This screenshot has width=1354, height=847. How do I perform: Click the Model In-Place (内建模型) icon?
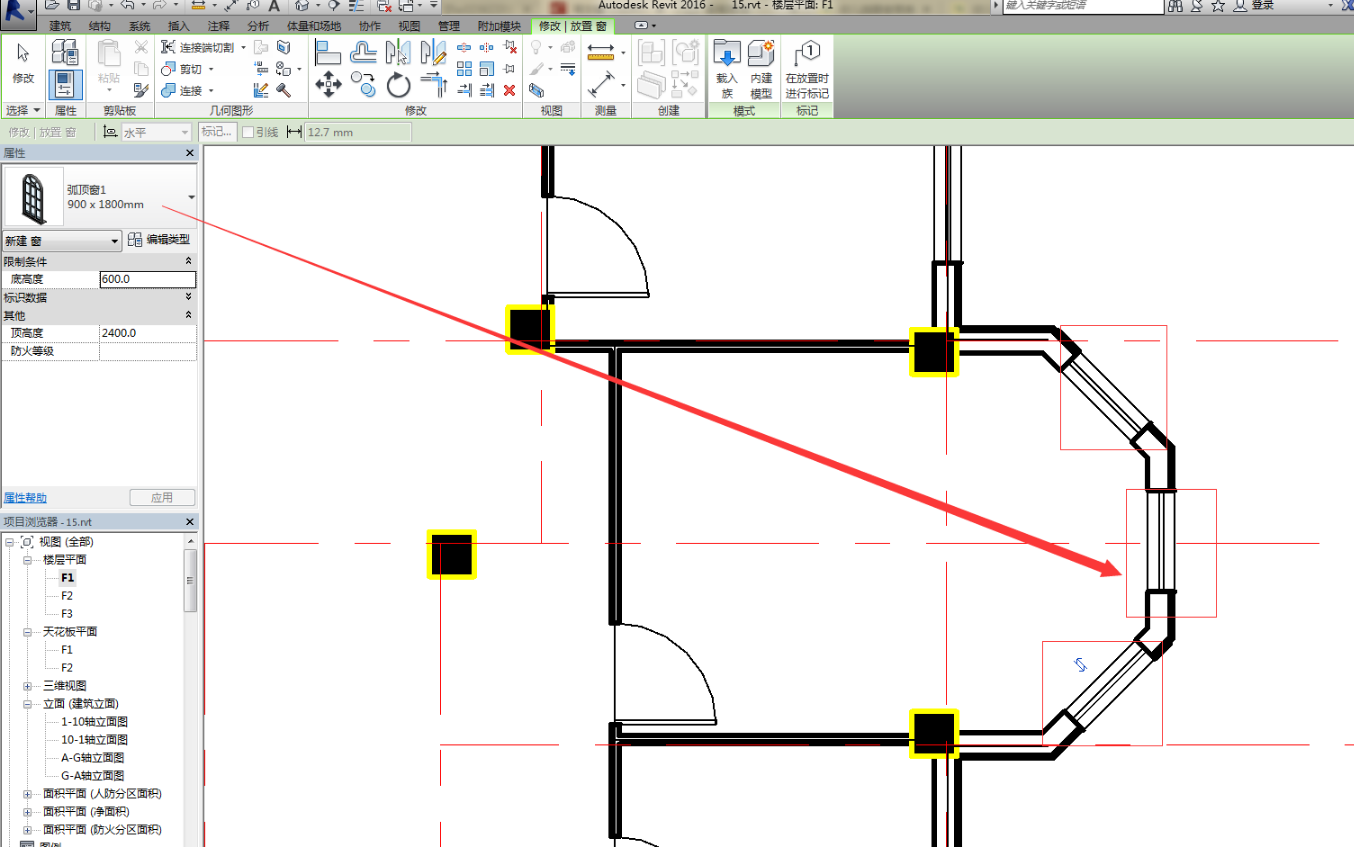761,68
